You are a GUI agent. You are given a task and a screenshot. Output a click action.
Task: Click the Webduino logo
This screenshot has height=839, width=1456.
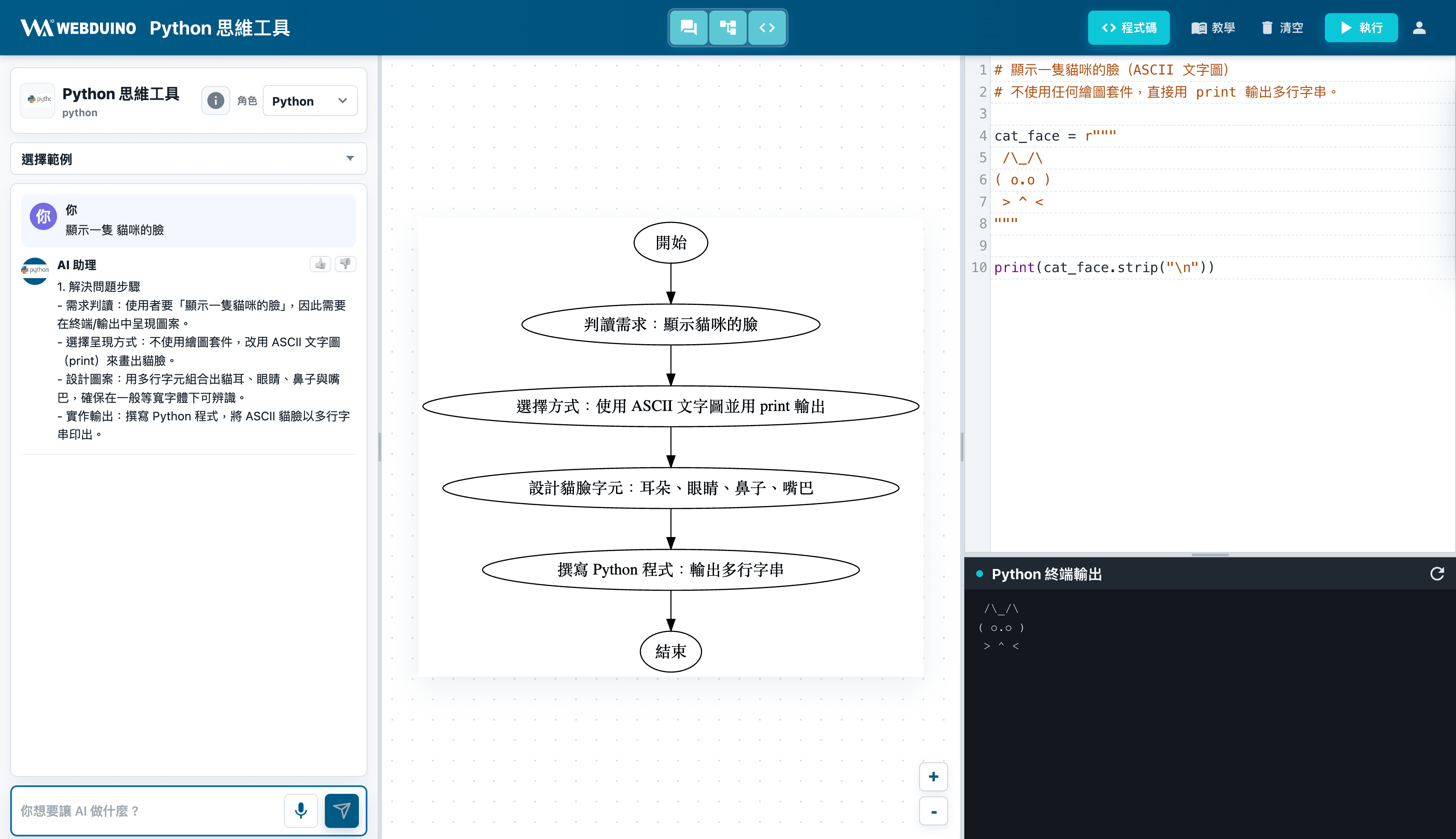click(x=78, y=28)
